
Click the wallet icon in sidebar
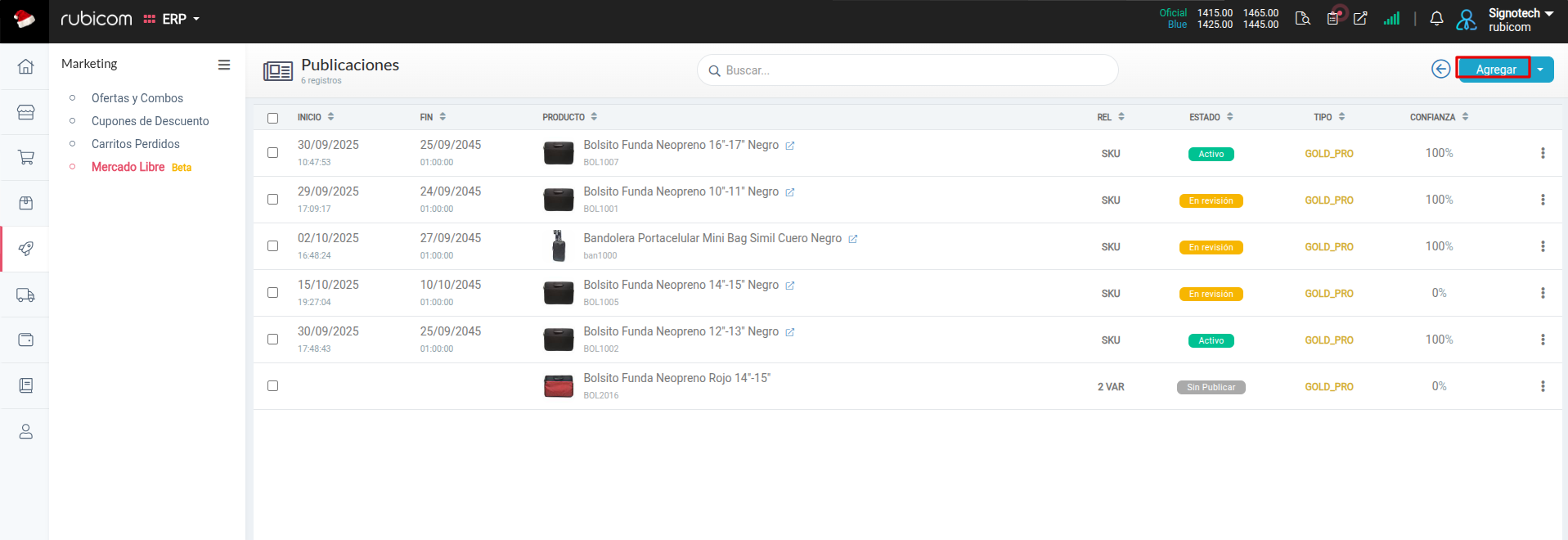pyautogui.click(x=25, y=340)
